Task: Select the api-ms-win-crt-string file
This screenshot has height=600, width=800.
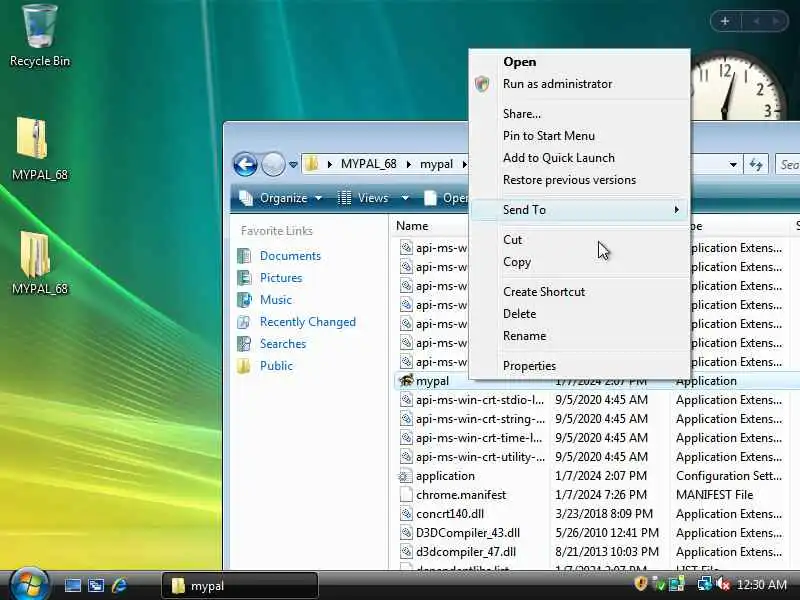Action: (x=471, y=419)
